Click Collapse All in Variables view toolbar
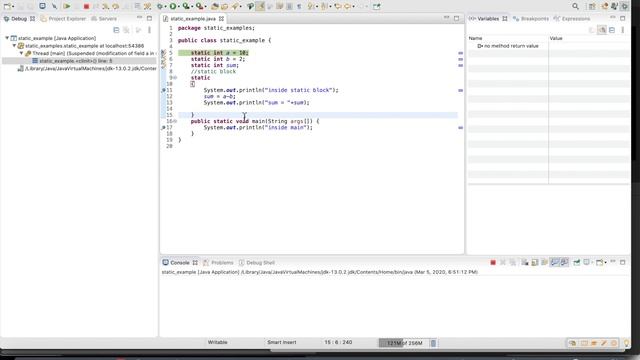The height and width of the screenshot is (360, 640). pyautogui.click(x=612, y=30)
